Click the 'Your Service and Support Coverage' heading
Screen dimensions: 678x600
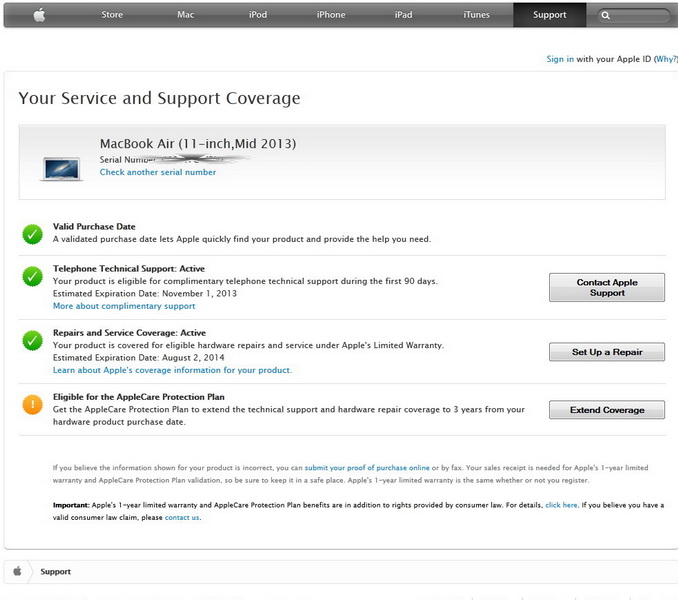(x=159, y=98)
